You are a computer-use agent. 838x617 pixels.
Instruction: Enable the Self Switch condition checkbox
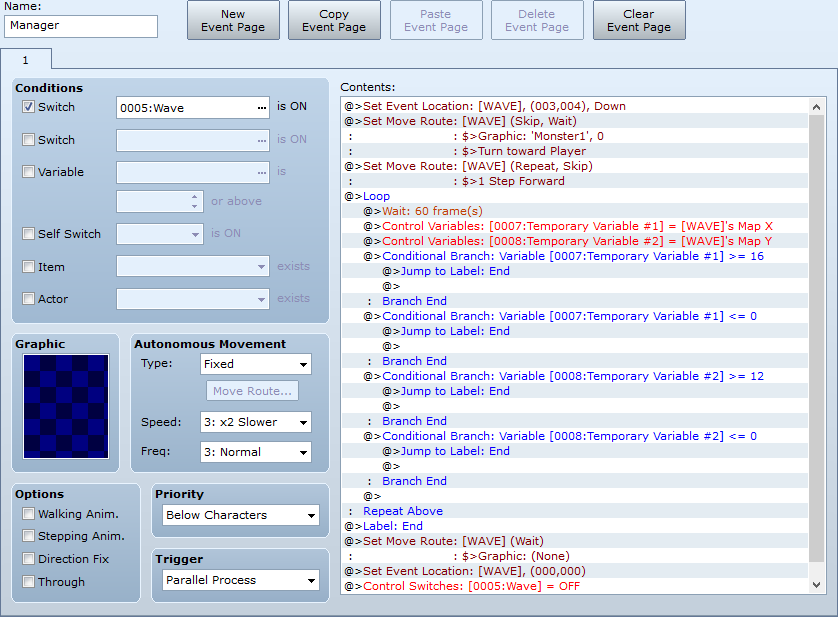tap(29, 234)
